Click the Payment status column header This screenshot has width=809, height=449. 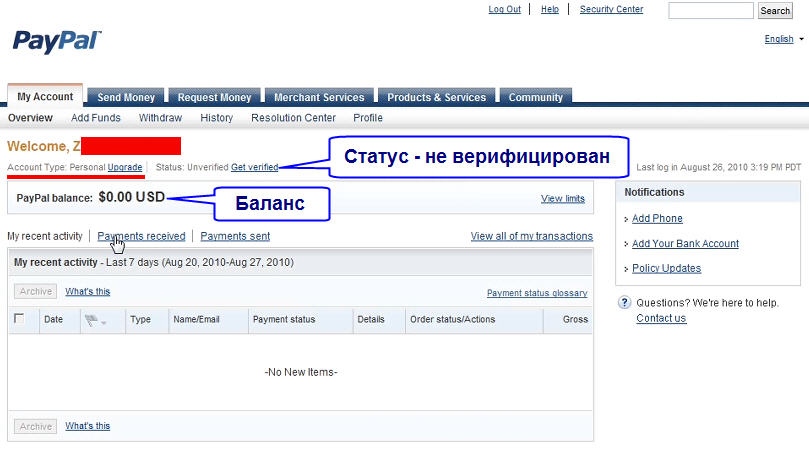(x=284, y=319)
